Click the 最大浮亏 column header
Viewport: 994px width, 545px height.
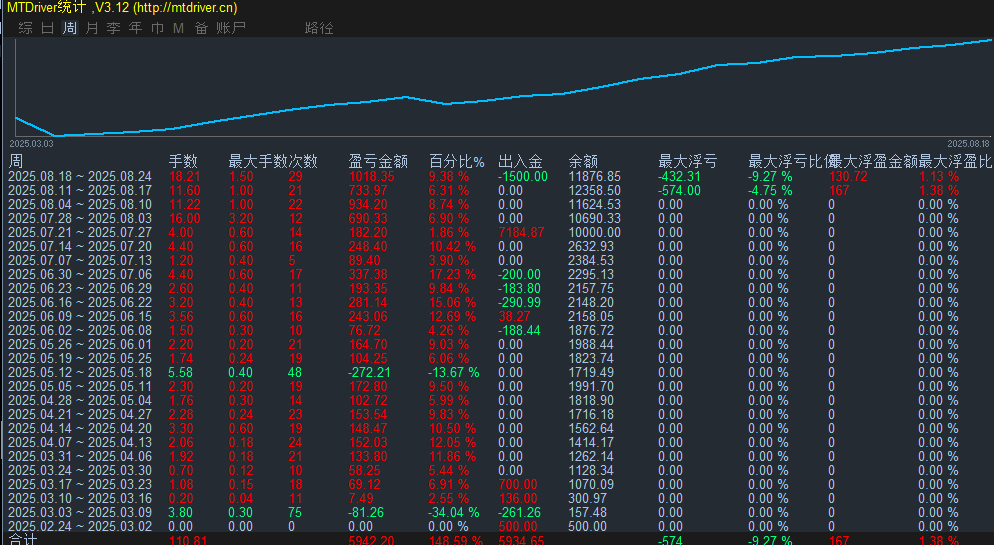tap(687, 161)
